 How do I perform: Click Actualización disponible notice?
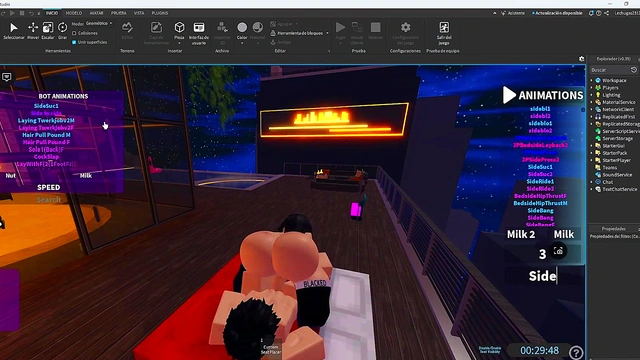tap(557, 13)
